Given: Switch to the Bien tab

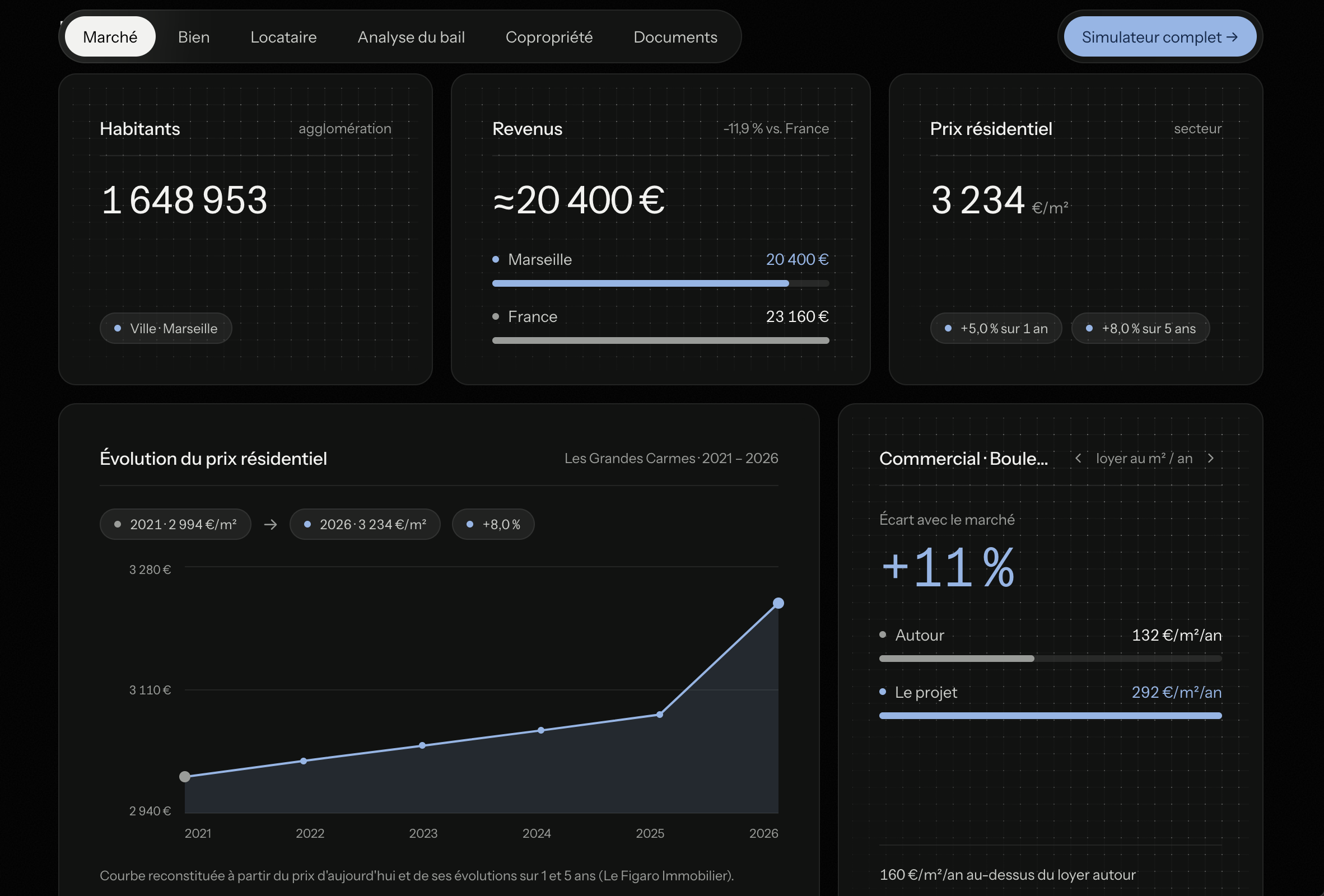Looking at the screenshot, I should pos(194,37).
